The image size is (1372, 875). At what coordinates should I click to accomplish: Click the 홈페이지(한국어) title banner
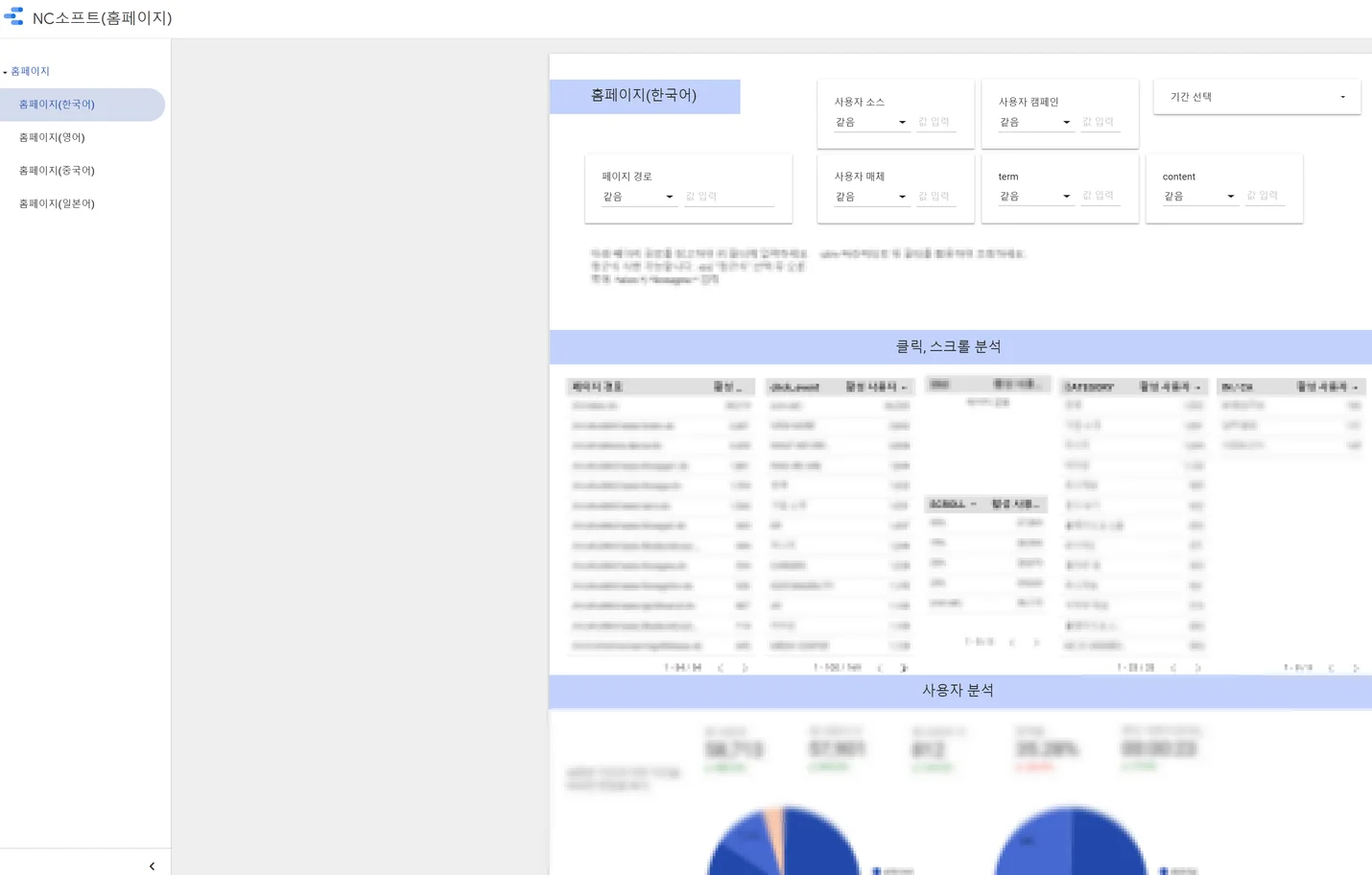coord(645,96)
